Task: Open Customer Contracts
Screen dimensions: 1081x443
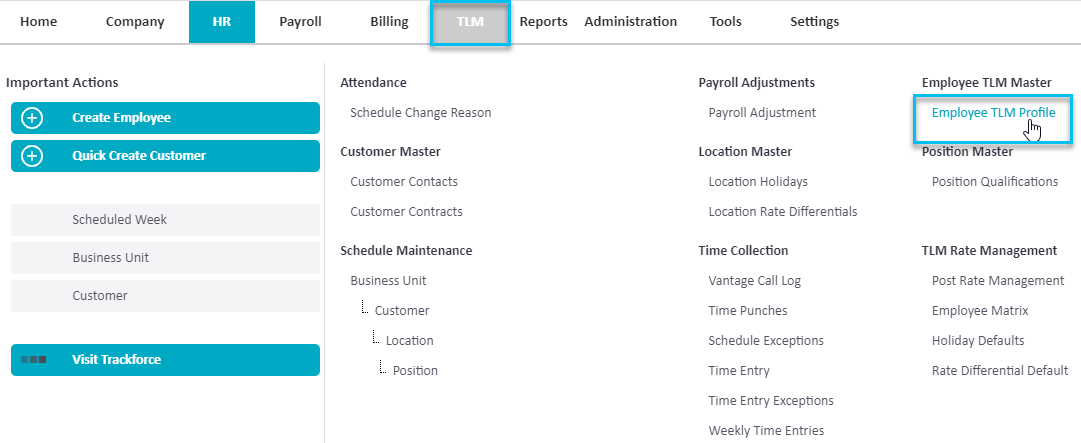Action: click(x=406, y=212)
